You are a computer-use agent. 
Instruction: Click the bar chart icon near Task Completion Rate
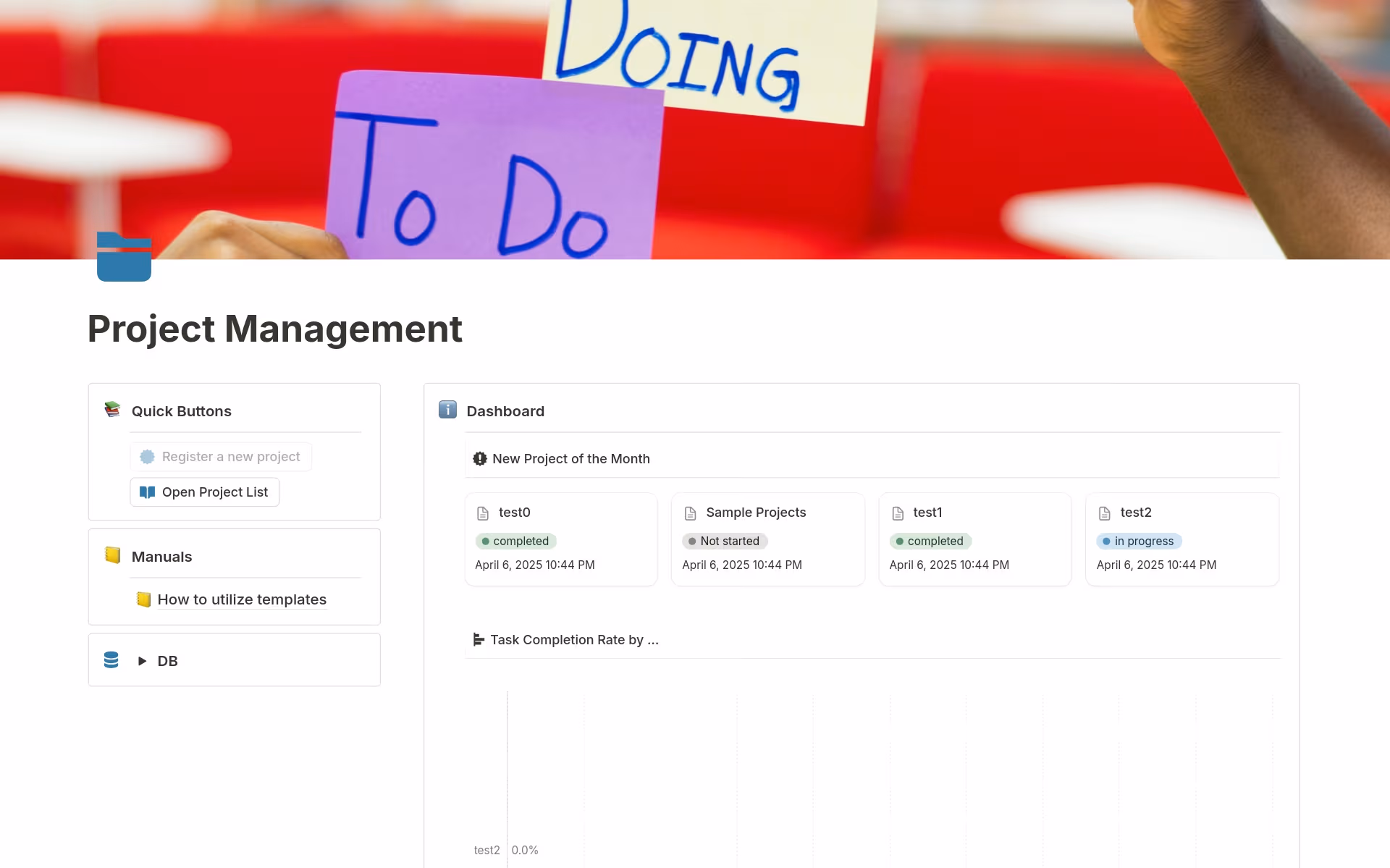point(479,639)
